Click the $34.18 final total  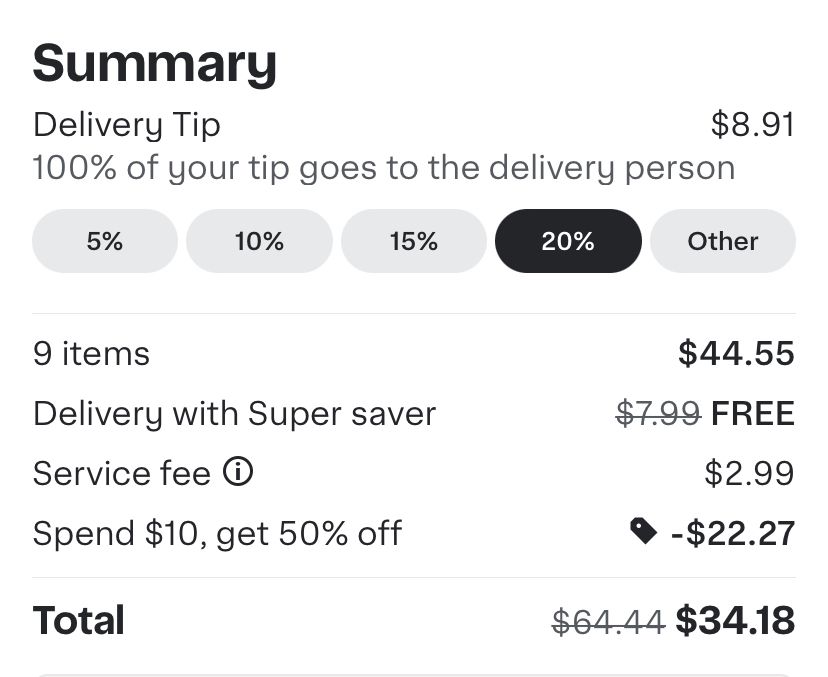click(735, 620)
